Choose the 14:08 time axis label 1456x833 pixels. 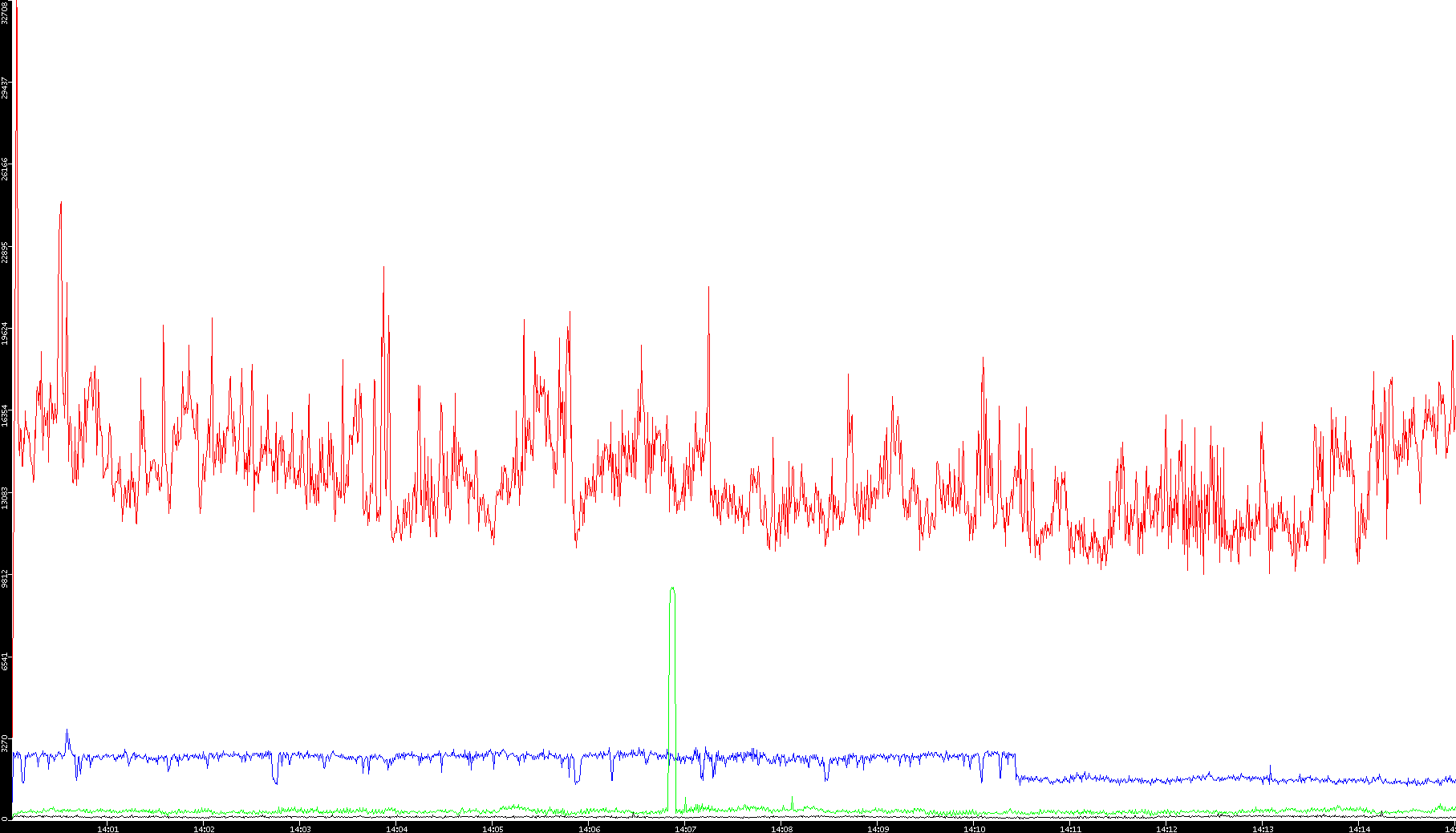coord(782,829)
